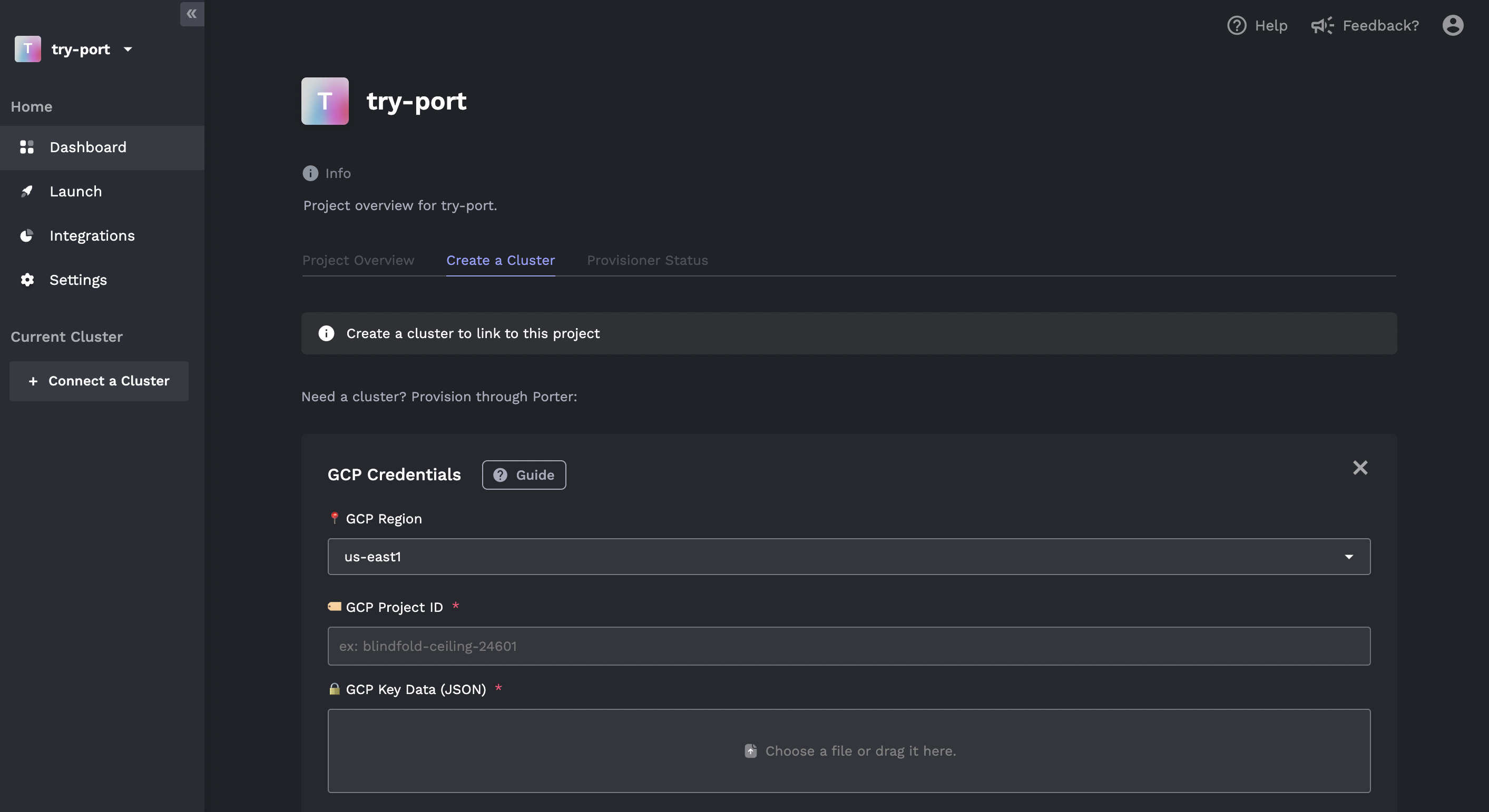Click the Feedback megaphone icon

pyautogui.click(x=1322, y=25)
